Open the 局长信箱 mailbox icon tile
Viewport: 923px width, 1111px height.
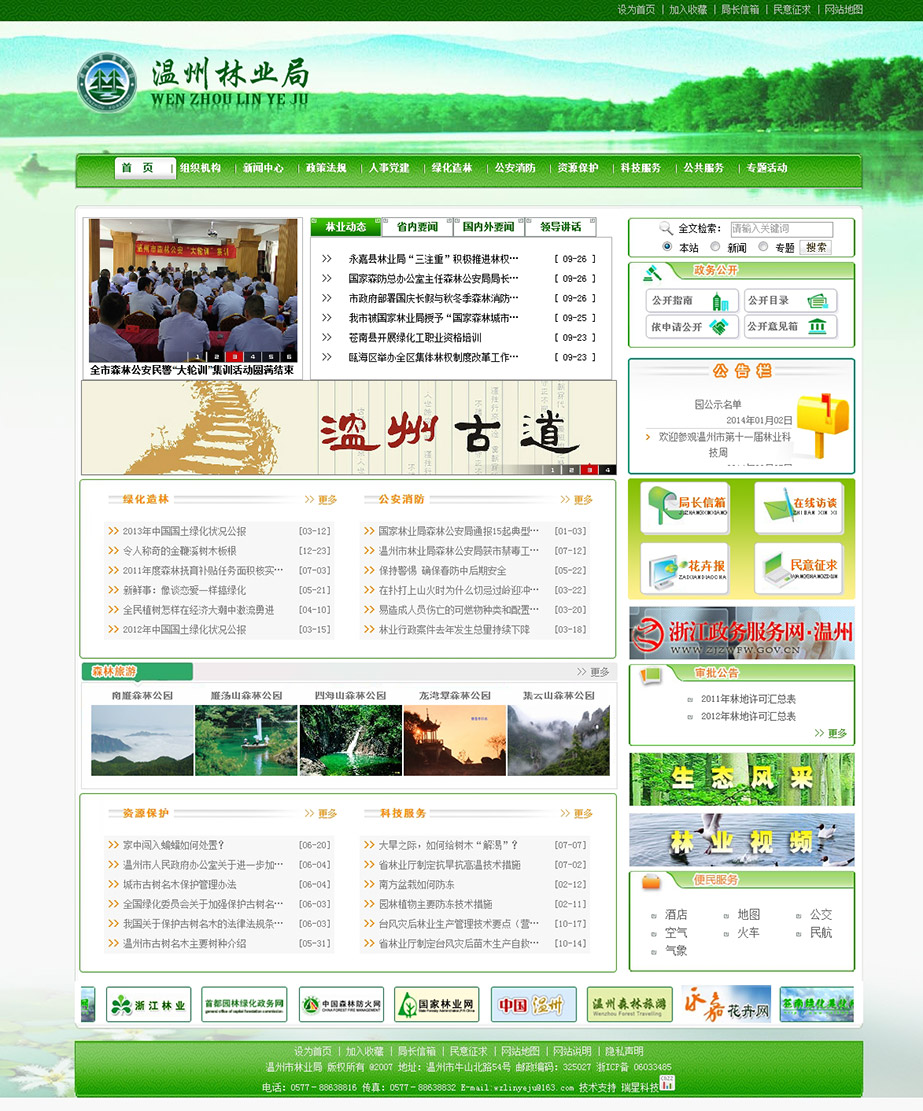[685, 507]
